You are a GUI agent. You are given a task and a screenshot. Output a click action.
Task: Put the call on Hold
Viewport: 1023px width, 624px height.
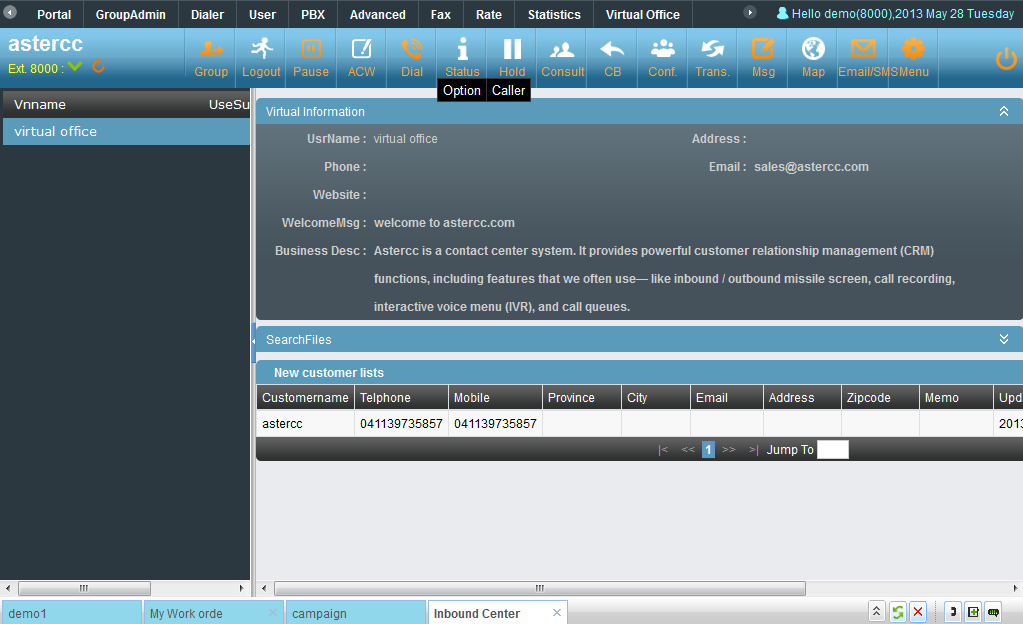[512, 57]
